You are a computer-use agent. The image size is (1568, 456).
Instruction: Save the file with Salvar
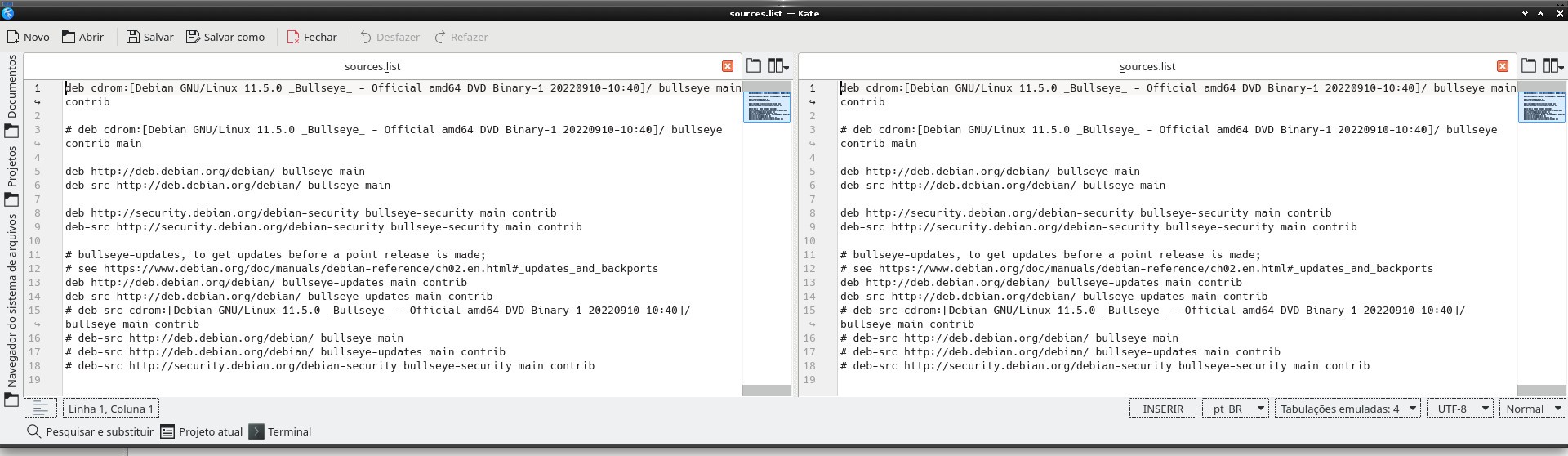tap(150, 37)
